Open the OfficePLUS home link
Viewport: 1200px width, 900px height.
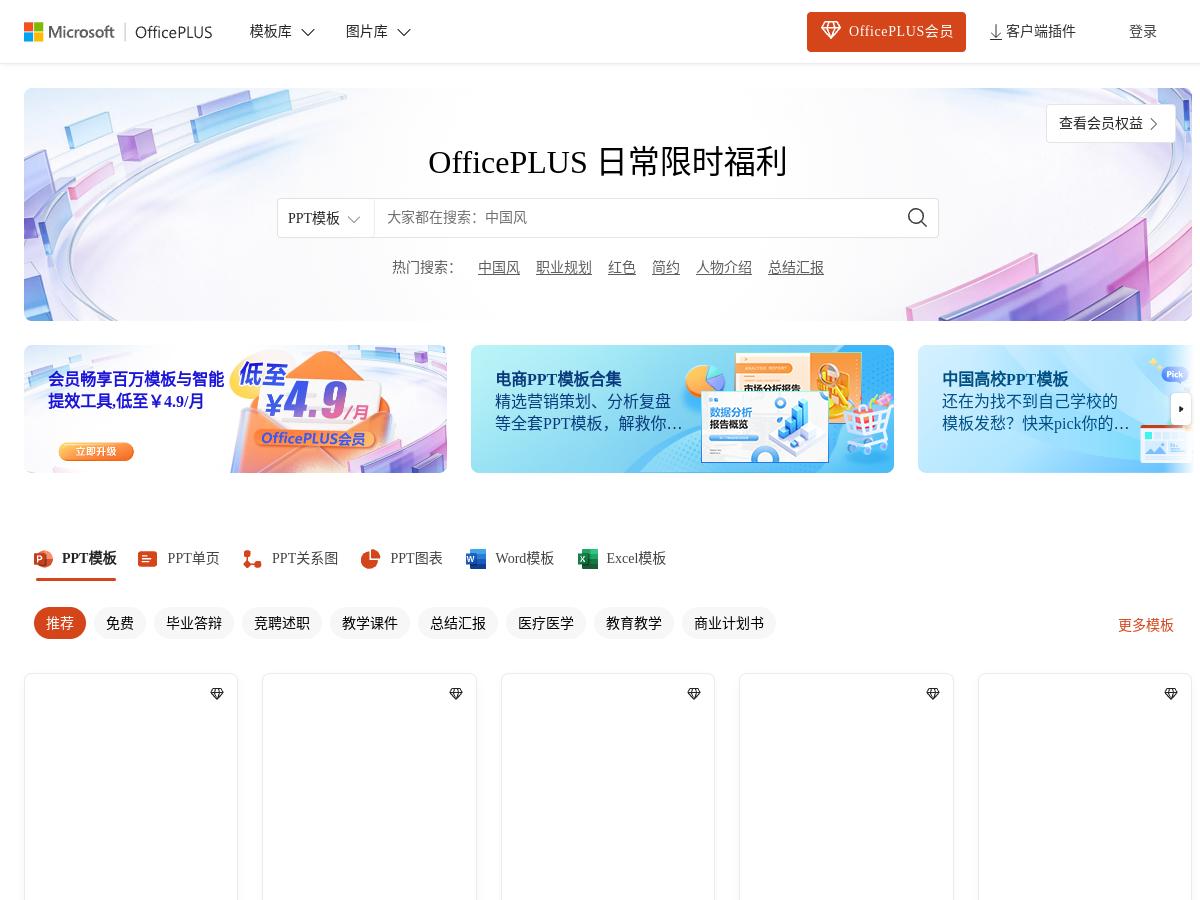[x=174, y=32]
